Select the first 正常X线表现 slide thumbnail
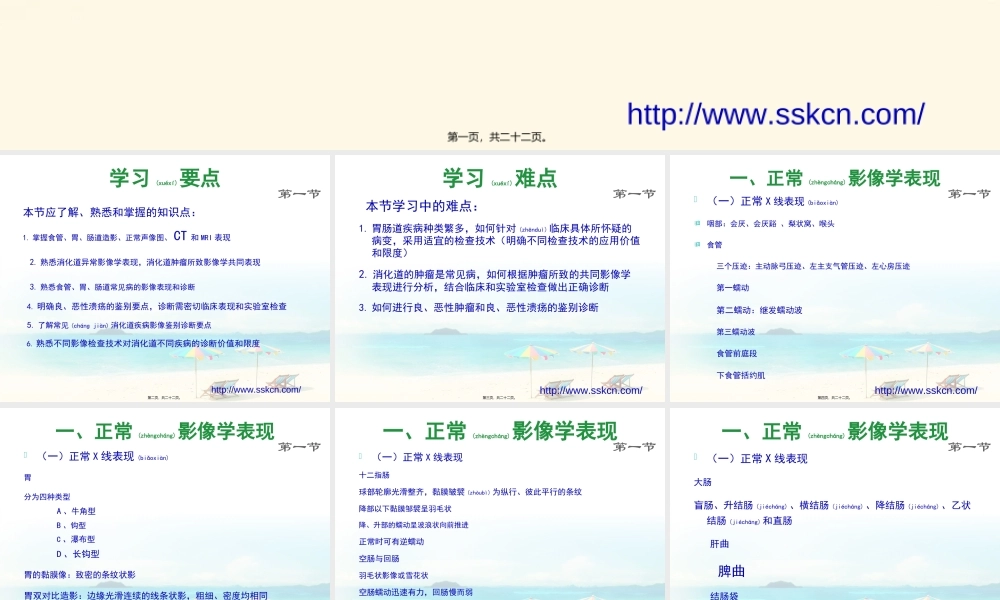 click(x=832, y=276)
